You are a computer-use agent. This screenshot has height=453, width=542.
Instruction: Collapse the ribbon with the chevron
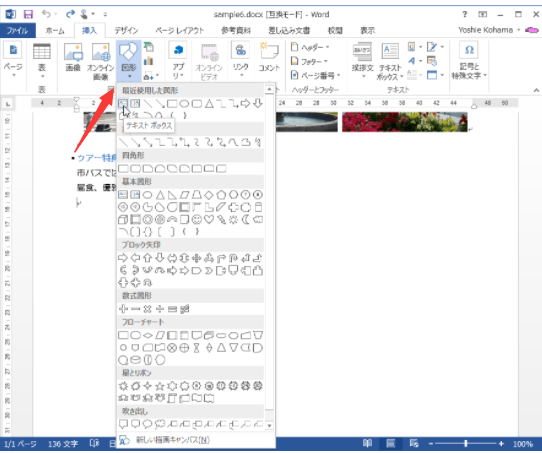pyautogui.click(x=536, y=90)
